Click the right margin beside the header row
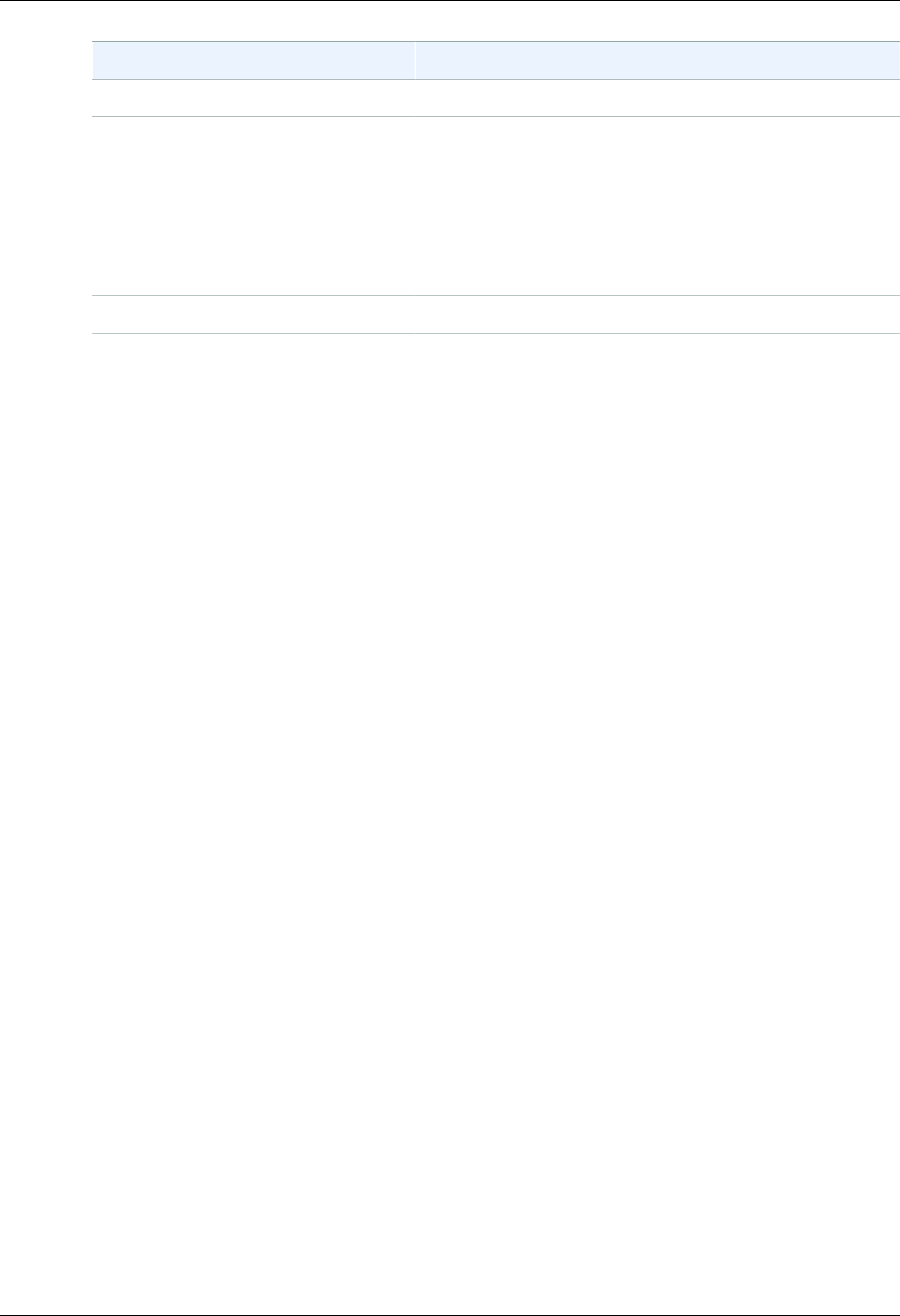 895,60
